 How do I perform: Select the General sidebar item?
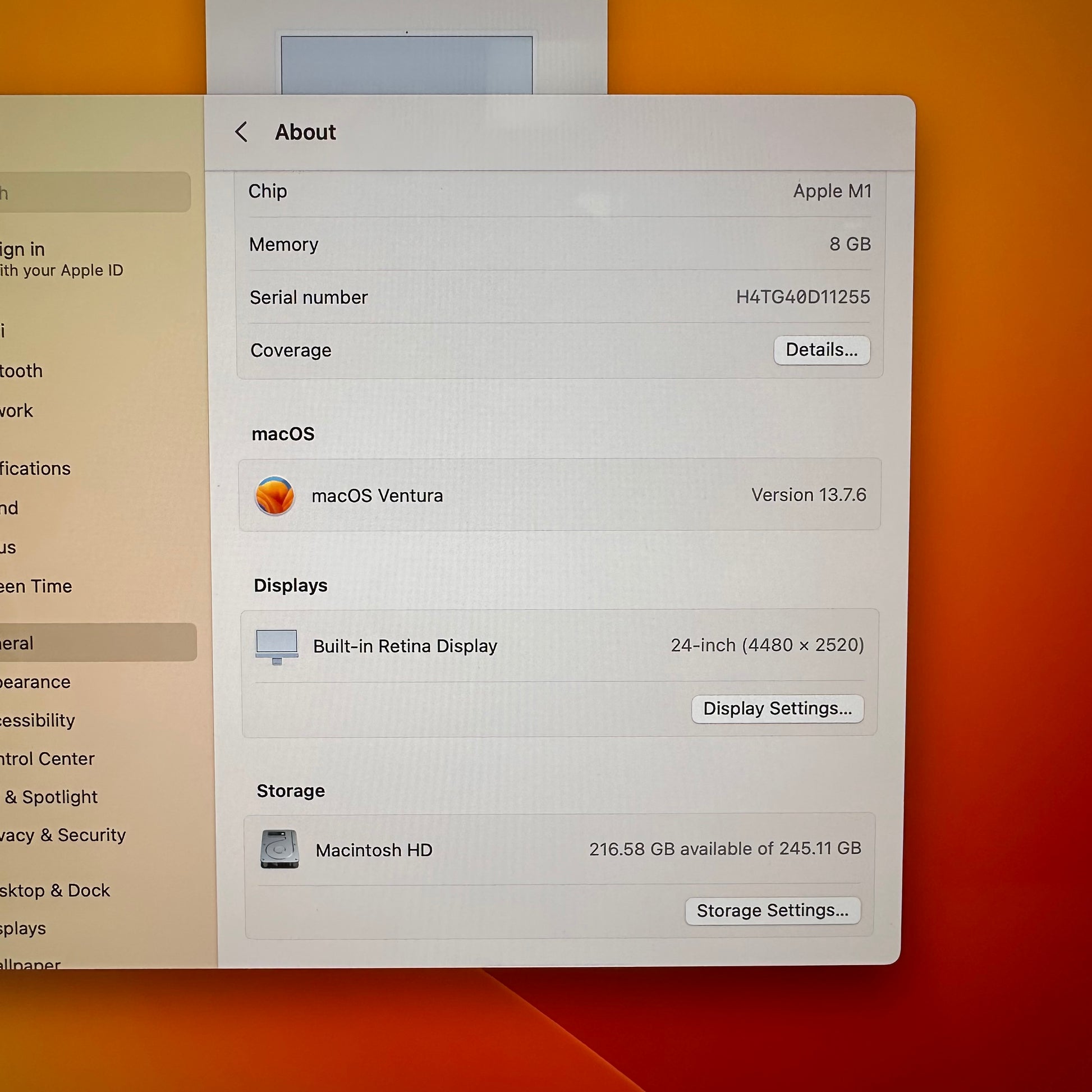click(98, 643)
